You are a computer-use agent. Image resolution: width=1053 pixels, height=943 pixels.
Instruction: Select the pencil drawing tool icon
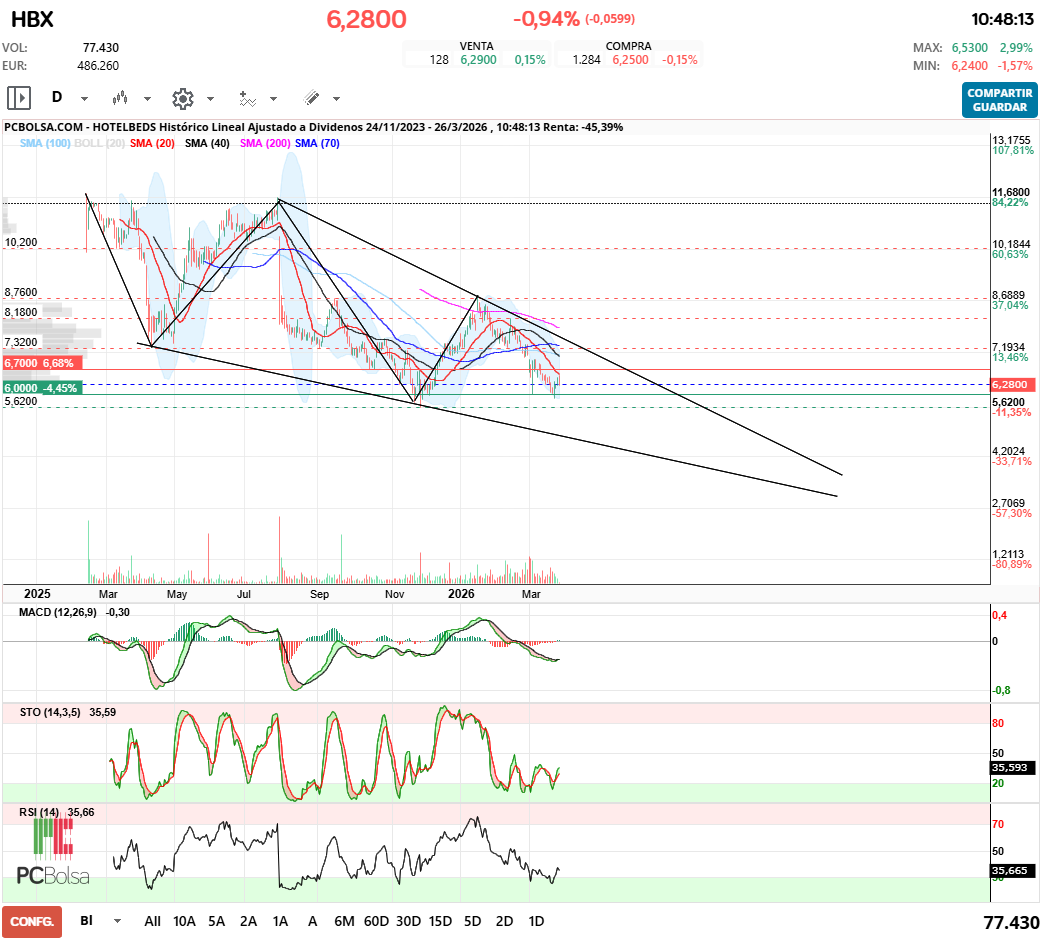pyautogui.click(x=311, y=98)
